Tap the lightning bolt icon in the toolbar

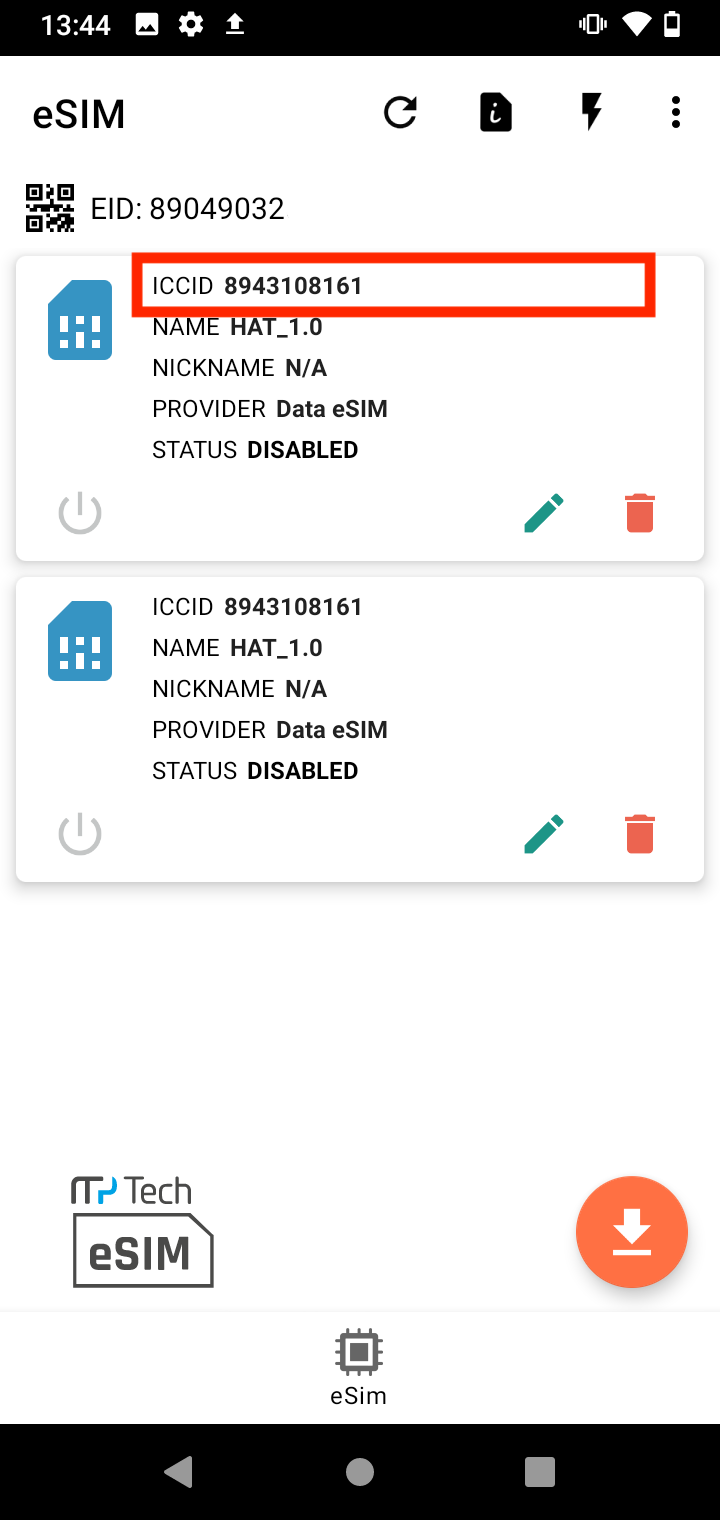[591, 112]
